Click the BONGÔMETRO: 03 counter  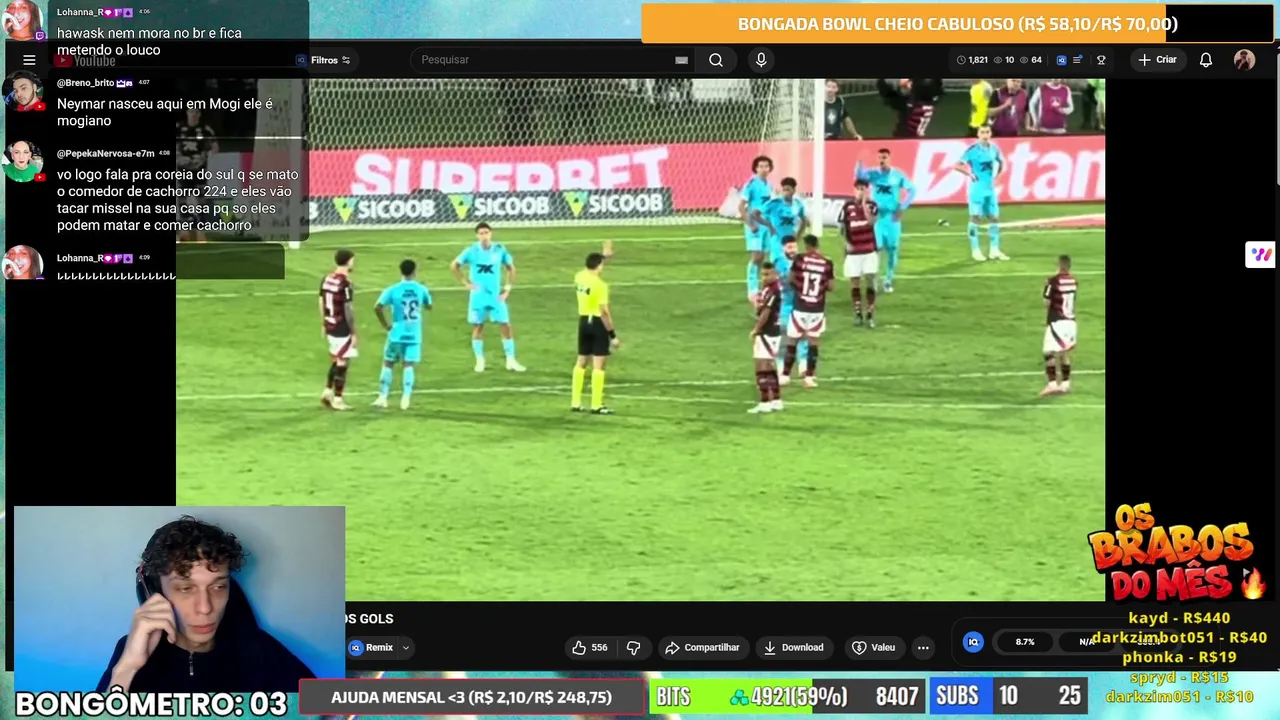(x=150, y=703)
